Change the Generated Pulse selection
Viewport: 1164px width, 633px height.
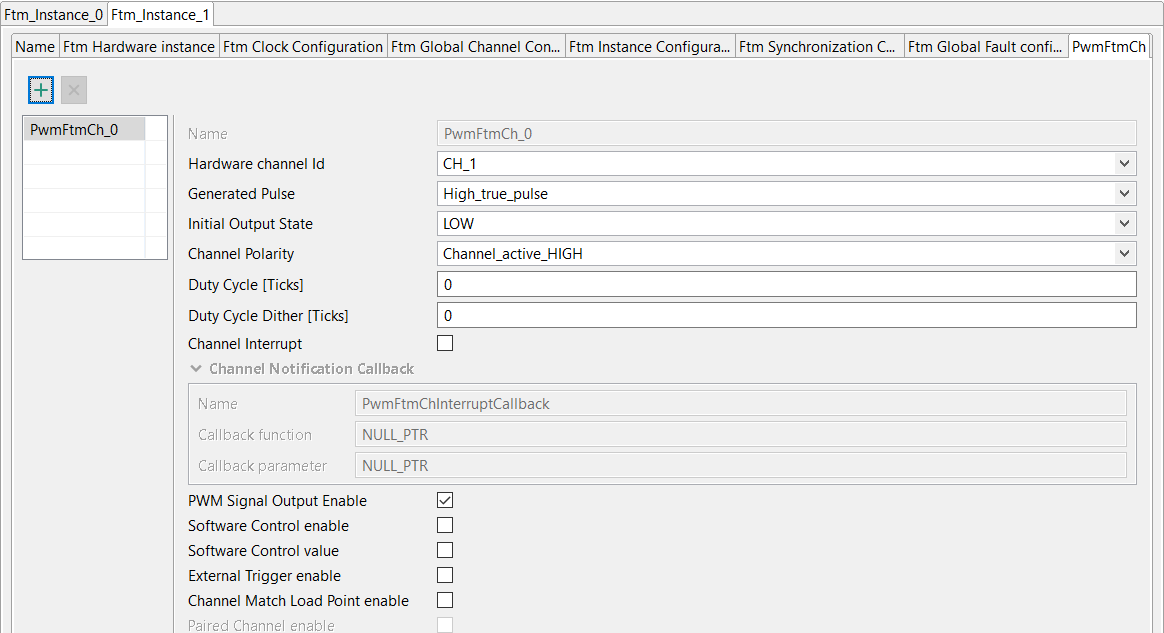1124,193
